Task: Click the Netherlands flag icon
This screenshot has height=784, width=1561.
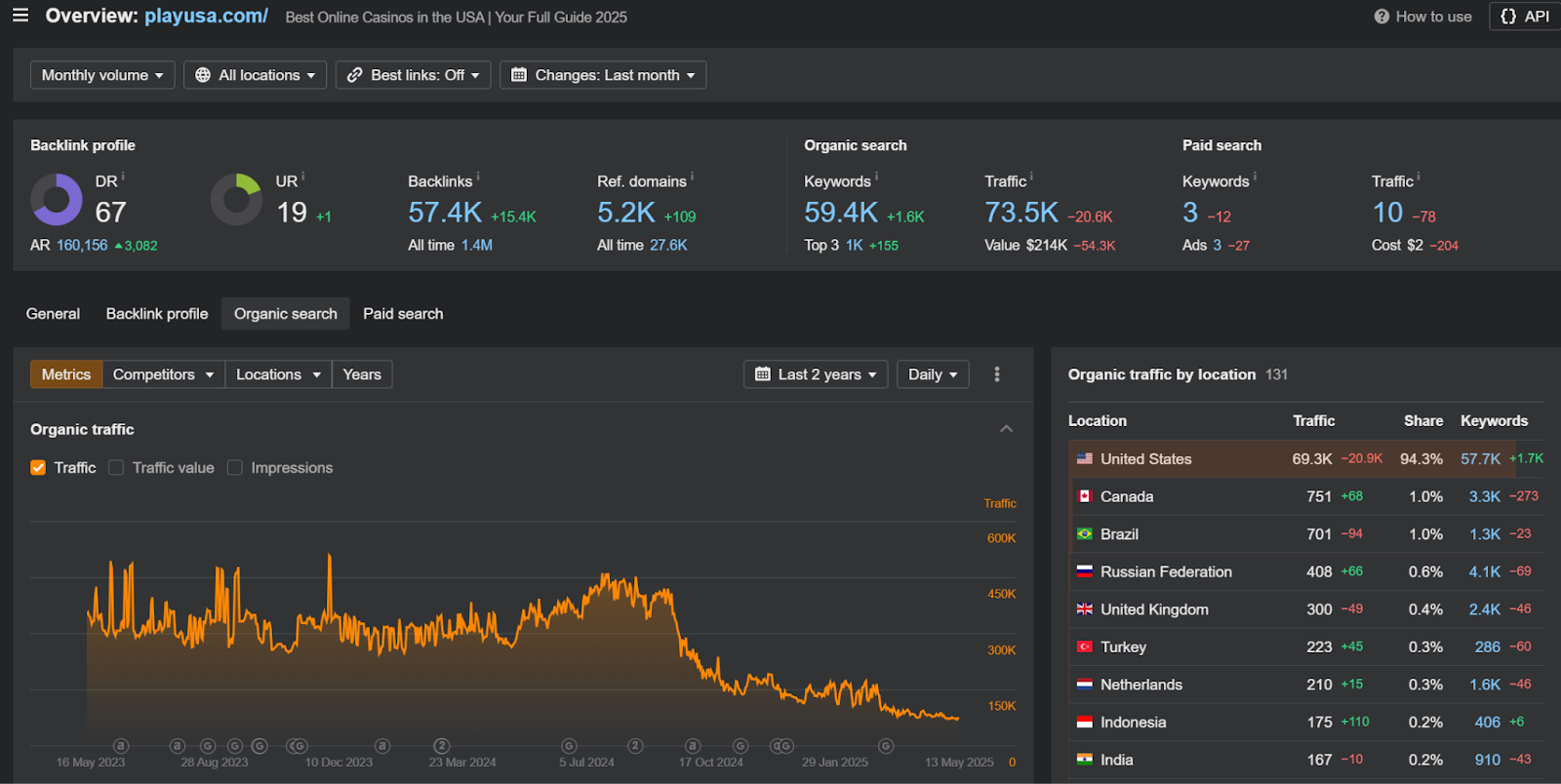Action: [x=1085, y=685]
